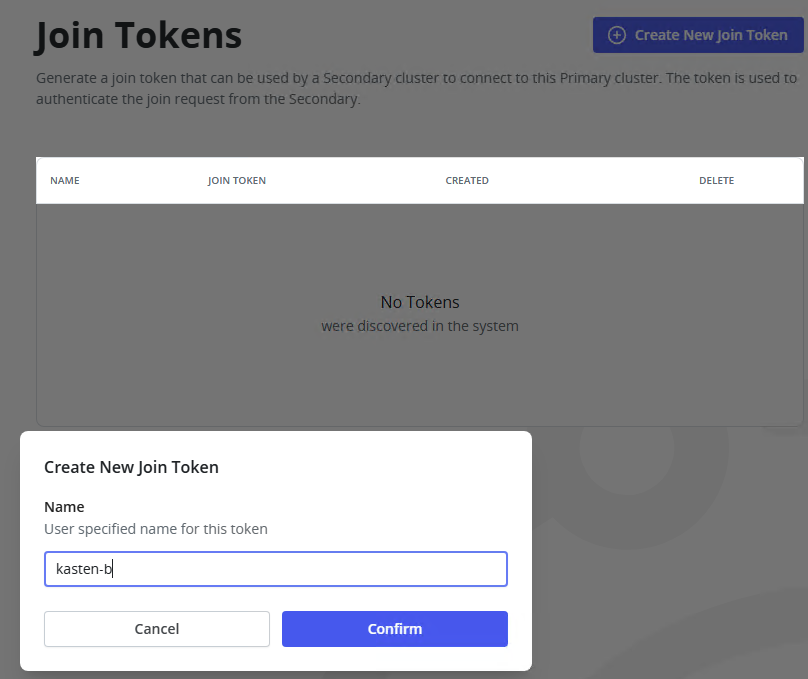This screenshot has width=808, height=679.
Task: Click the join token description paragraph
Action: pos(416,88)
